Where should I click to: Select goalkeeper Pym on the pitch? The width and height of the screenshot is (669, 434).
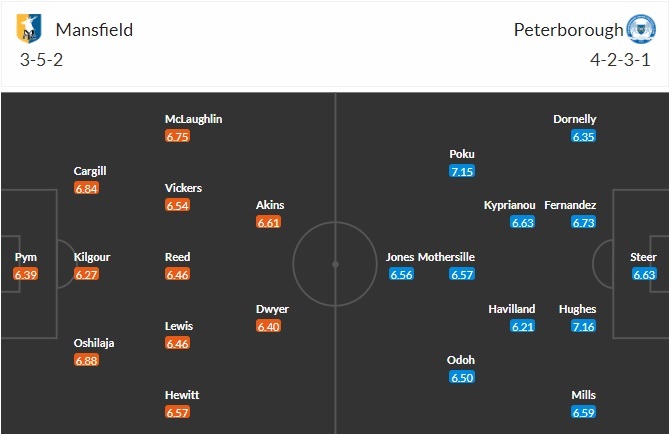pyautogui.click(x=26, y=257)
